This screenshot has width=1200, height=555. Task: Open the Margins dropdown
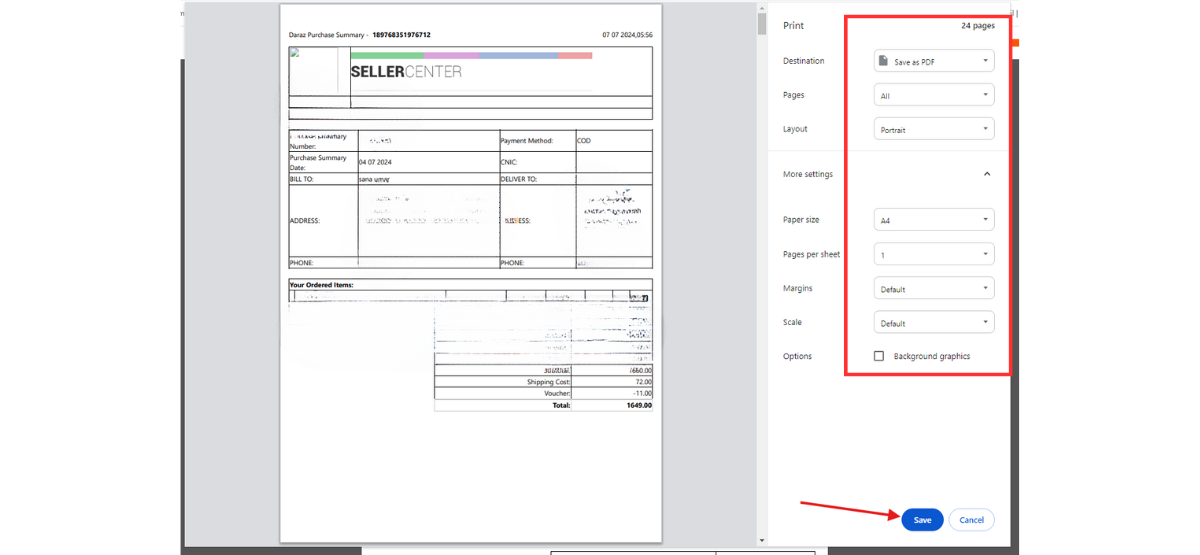click(x=933, y=289)
